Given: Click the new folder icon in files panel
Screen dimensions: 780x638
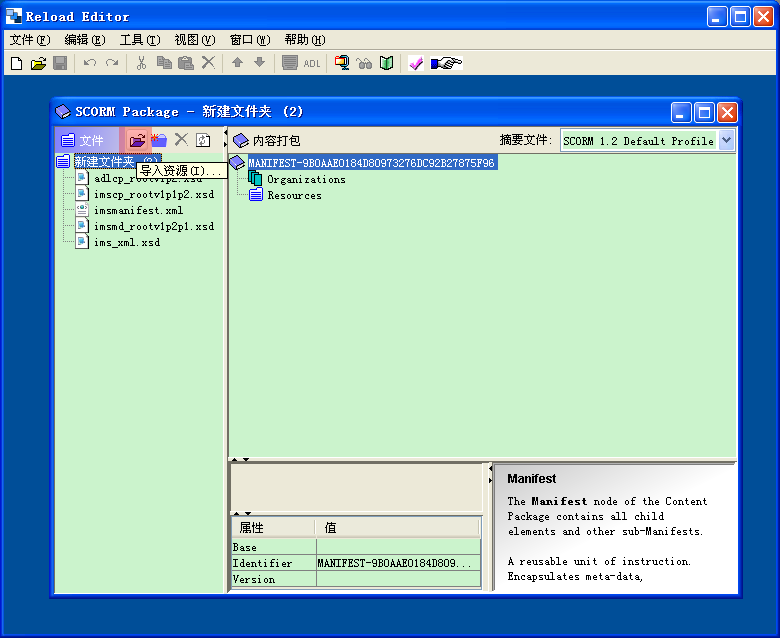Looking at the screenshot, I should tap(159, 140).
